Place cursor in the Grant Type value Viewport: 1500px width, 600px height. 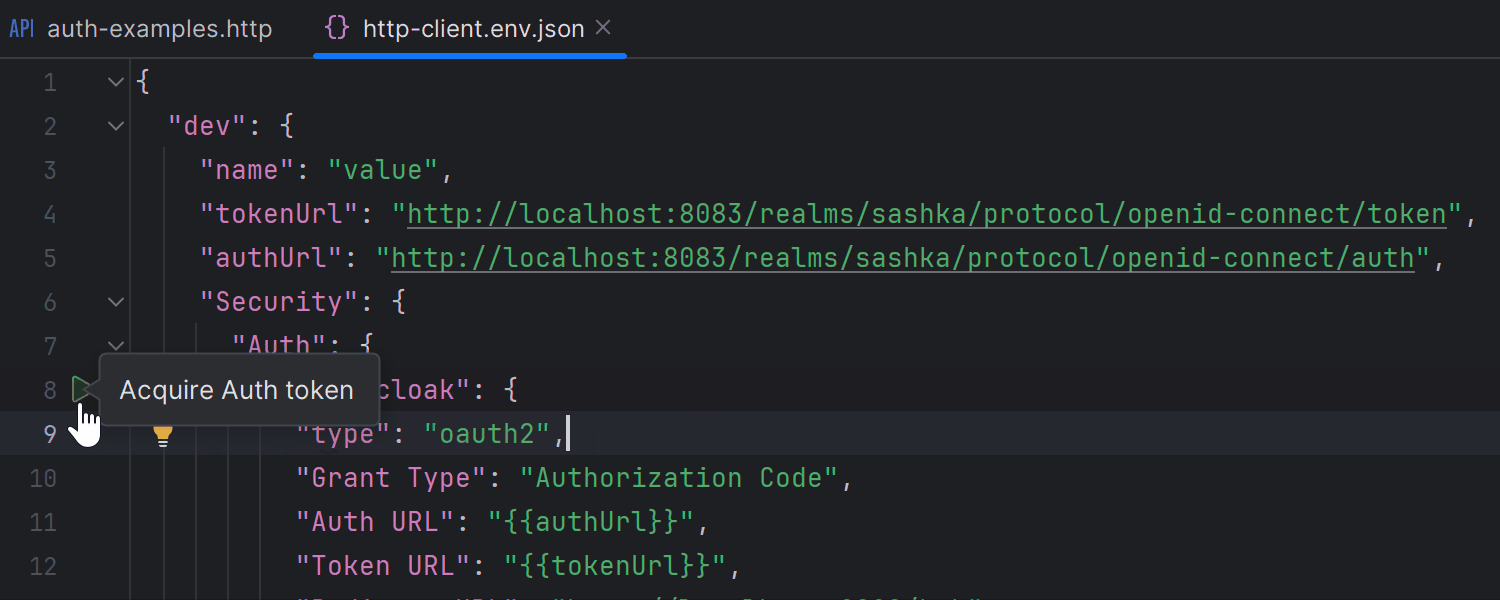pos(680,478)
